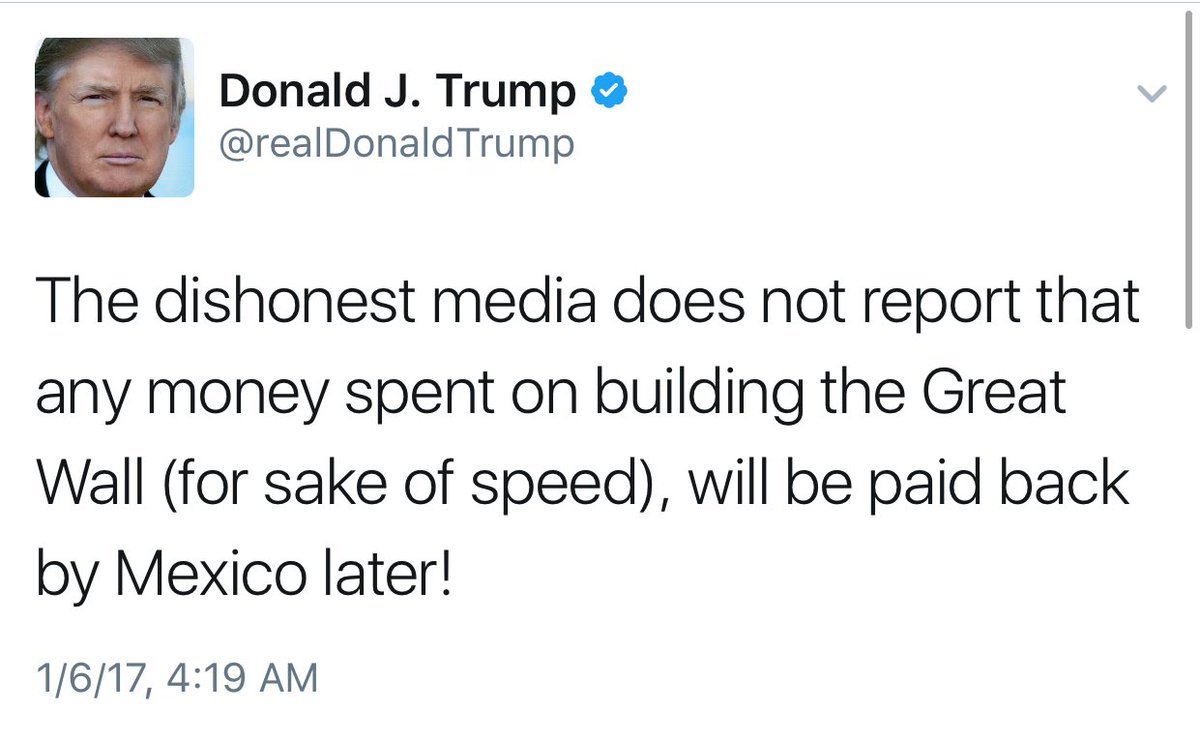
Task: Click the word "Wall" in the tweet
Action: click(89, 485)
